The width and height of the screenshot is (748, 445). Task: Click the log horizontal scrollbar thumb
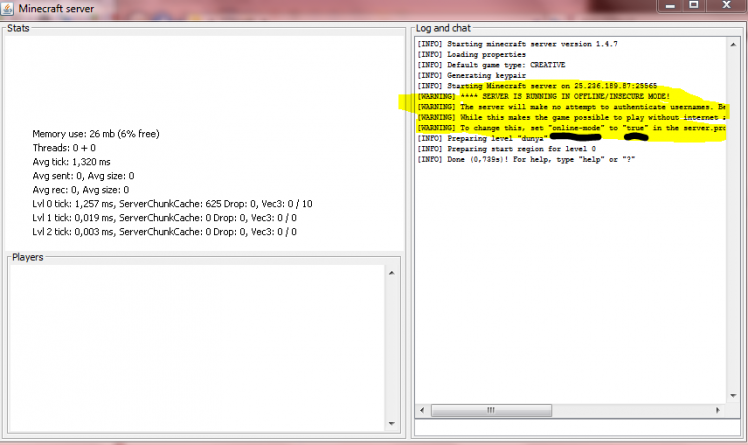coord(491,410)
